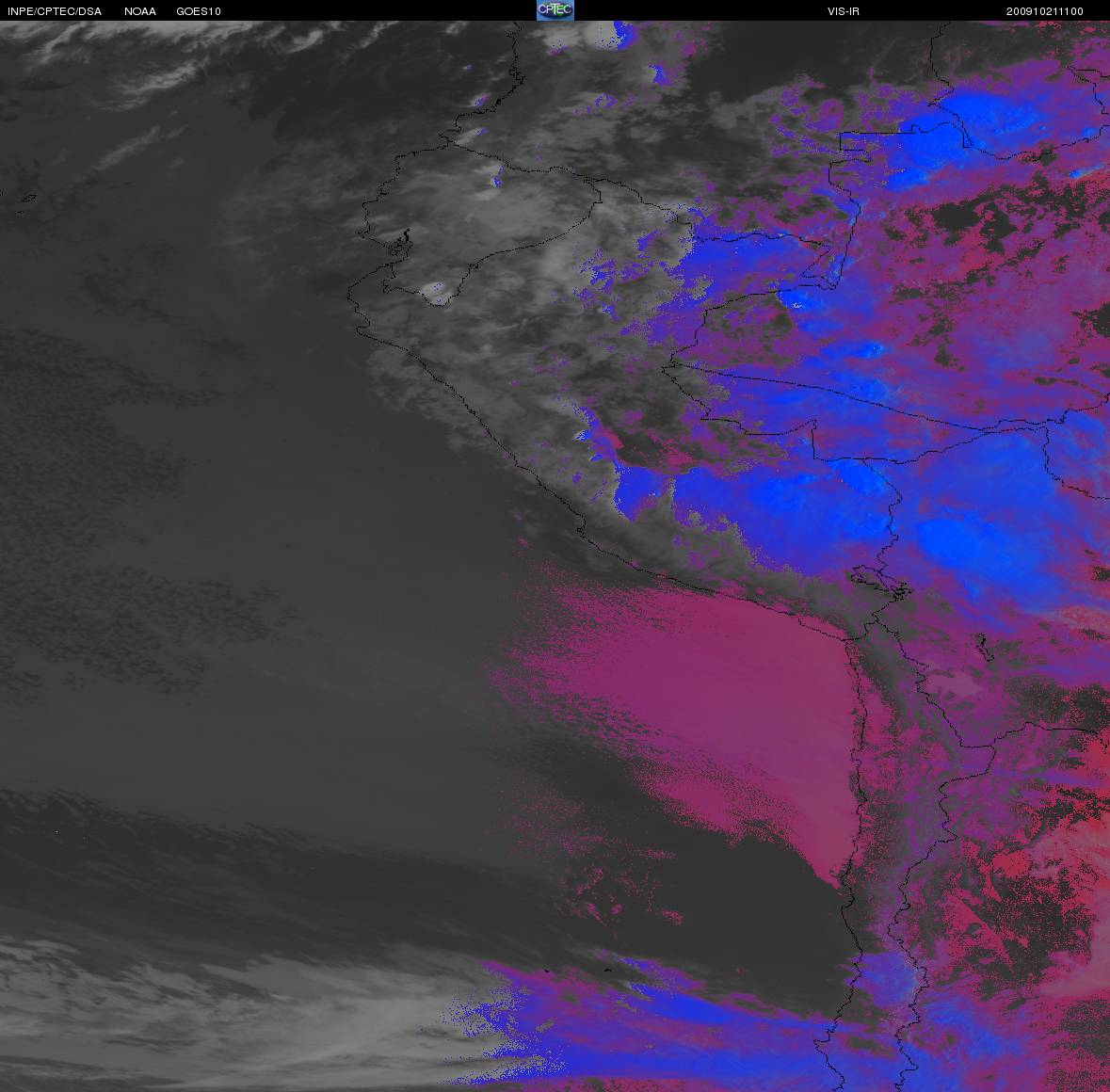Screen dimensions: 1110x1092
Task: Click the CPTEC logo in the header
Action: [555, 10]
